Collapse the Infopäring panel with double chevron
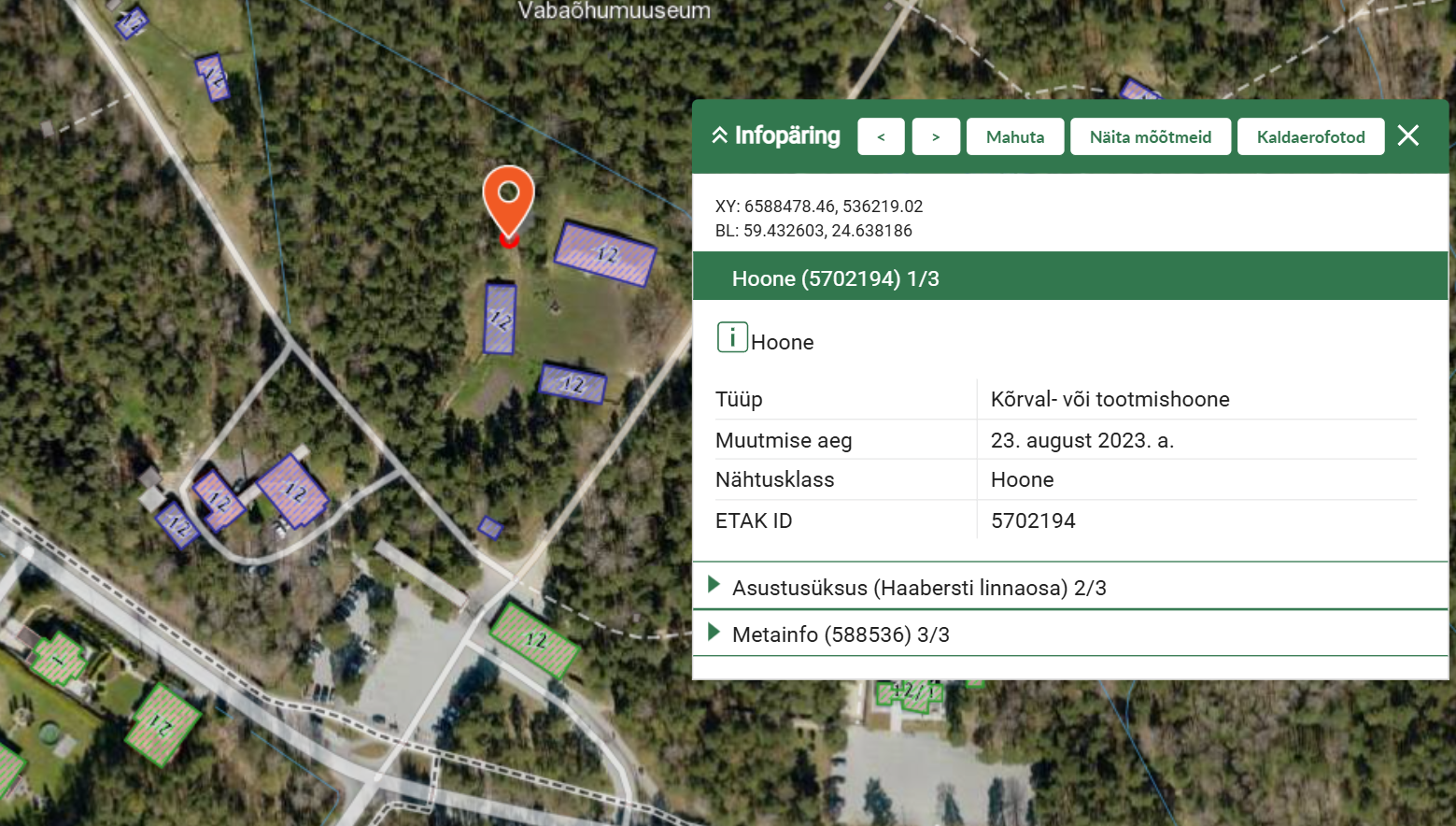This screenshot has width=1456, height=826. click(719, 136)
